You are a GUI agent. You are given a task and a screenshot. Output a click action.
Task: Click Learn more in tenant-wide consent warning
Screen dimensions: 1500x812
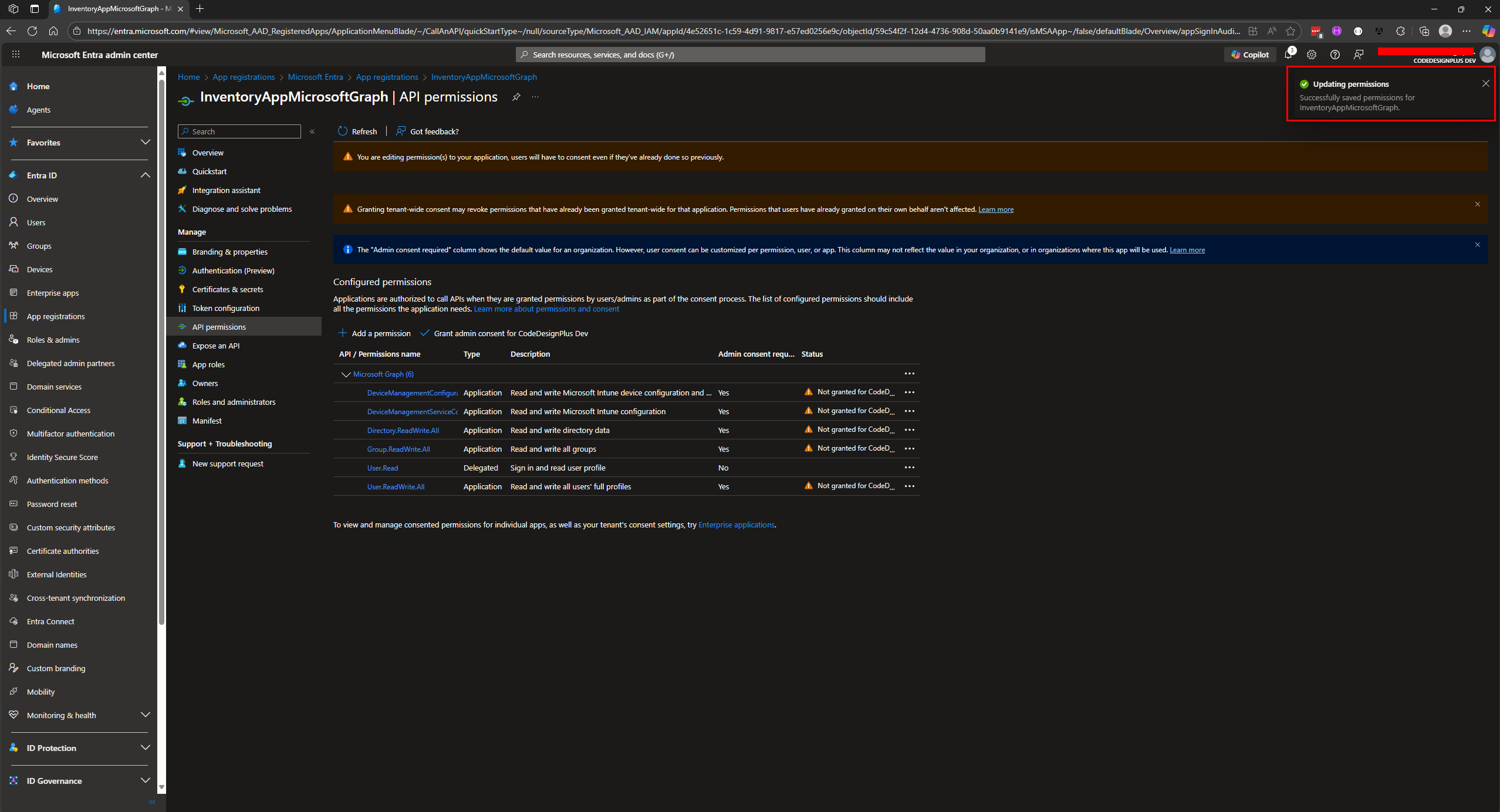click(996, 209)
